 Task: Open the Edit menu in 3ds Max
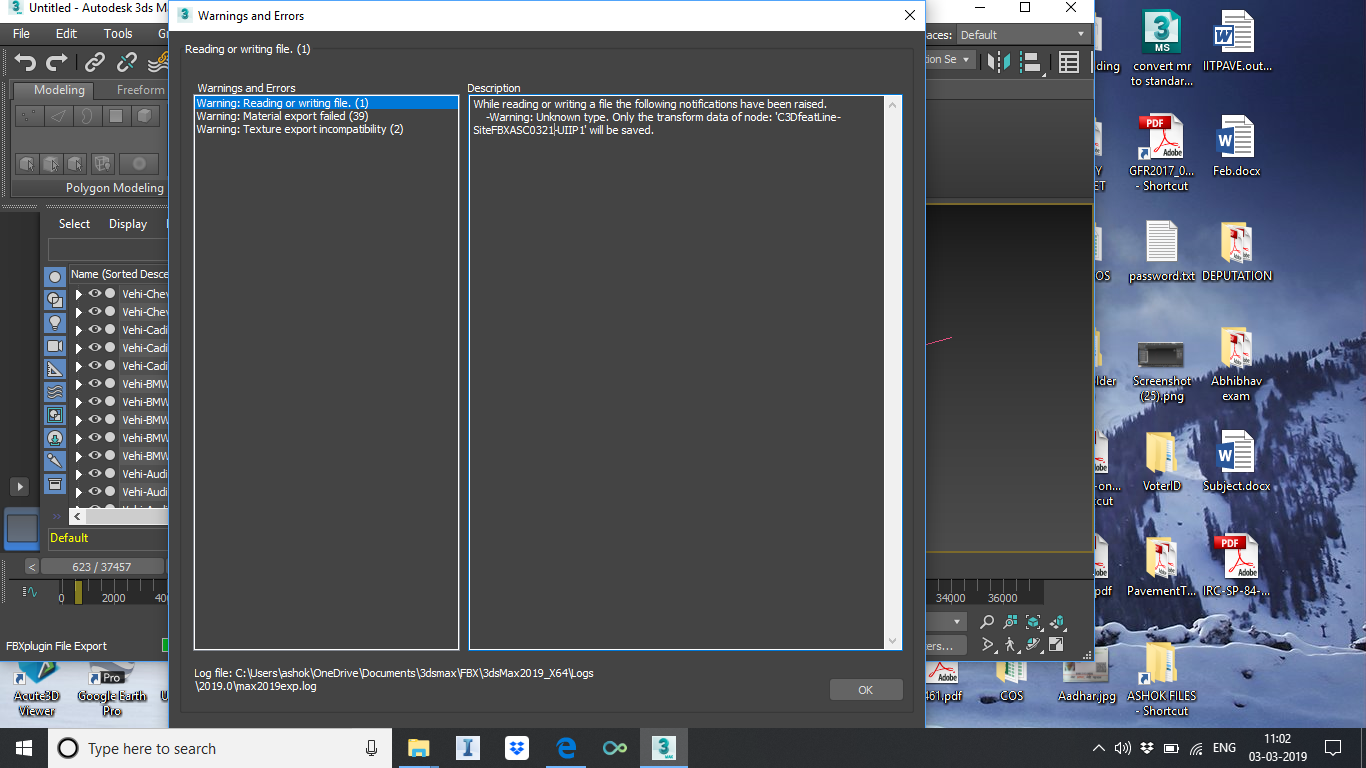(x=66, y=34)
